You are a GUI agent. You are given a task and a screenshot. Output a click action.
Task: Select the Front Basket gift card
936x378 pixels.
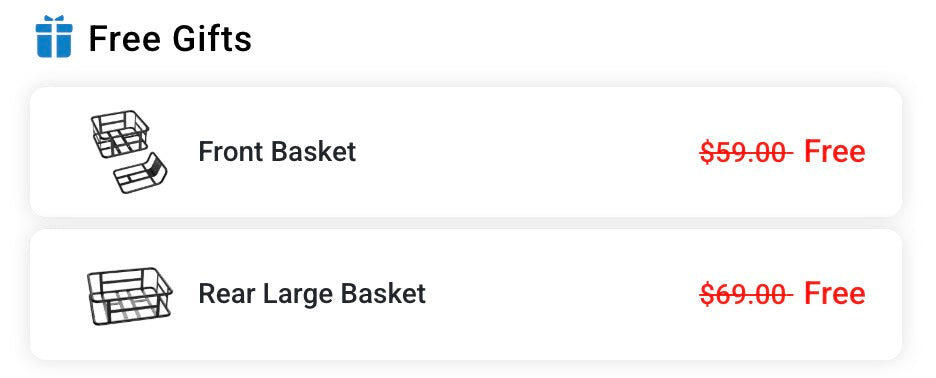pyautogui.click(x=466, y=152)
